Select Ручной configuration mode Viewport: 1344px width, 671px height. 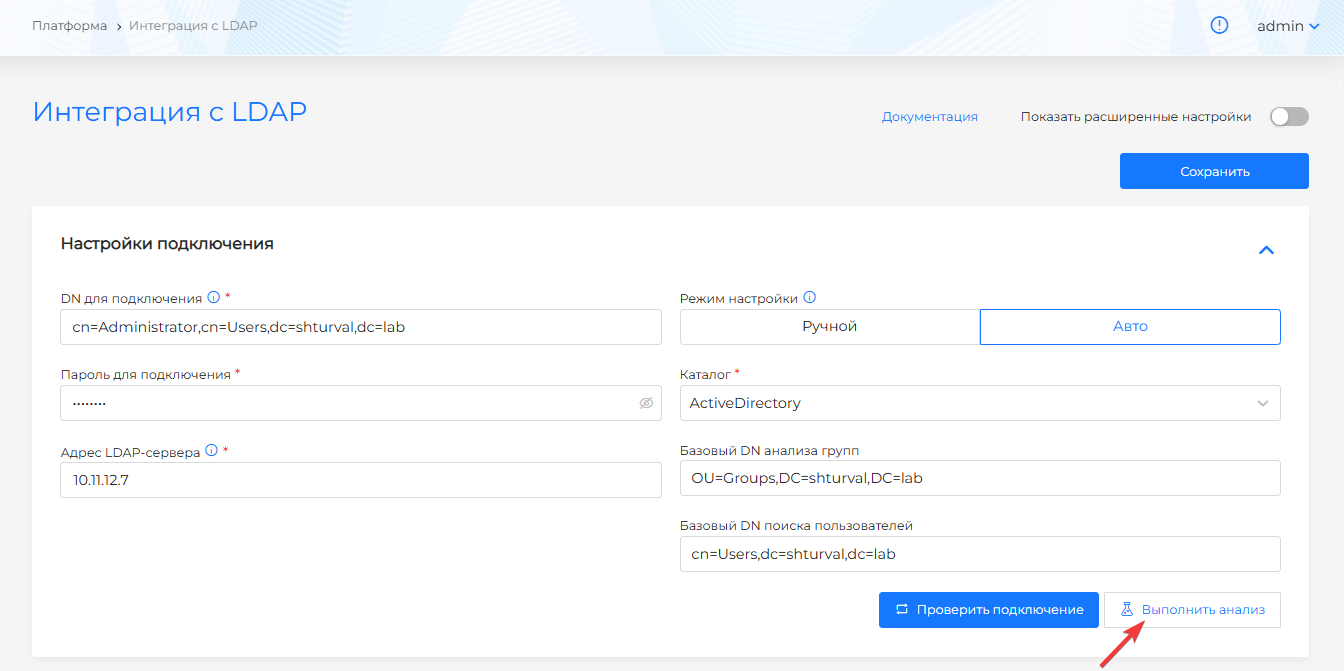click(829, 327)
